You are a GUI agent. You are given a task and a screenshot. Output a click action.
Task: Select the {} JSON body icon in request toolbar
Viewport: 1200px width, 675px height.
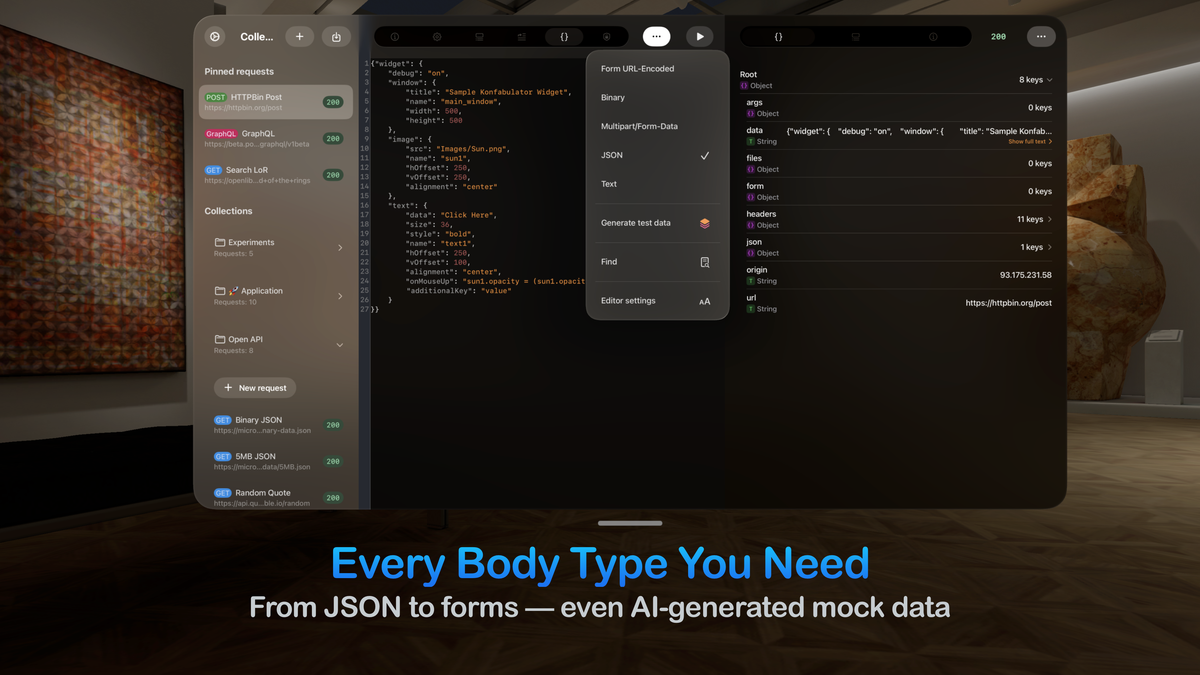pos(563,36)
